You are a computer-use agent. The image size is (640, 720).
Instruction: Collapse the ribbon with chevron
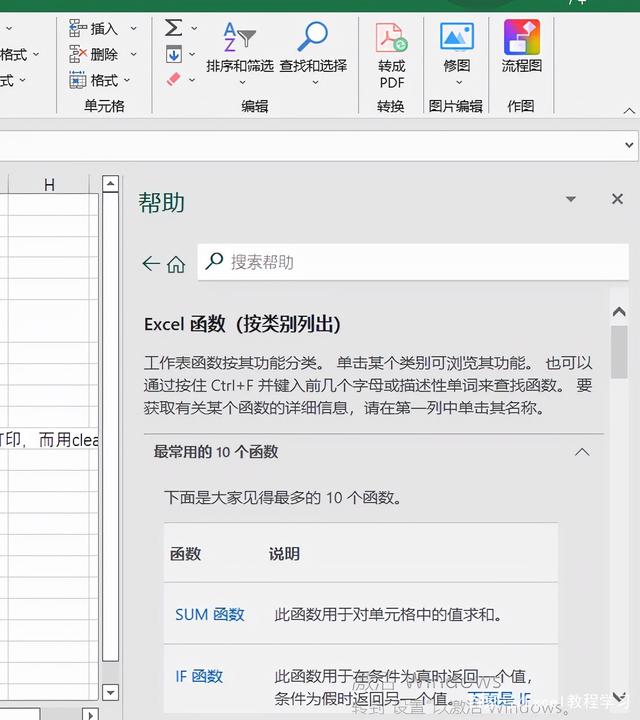629,111
